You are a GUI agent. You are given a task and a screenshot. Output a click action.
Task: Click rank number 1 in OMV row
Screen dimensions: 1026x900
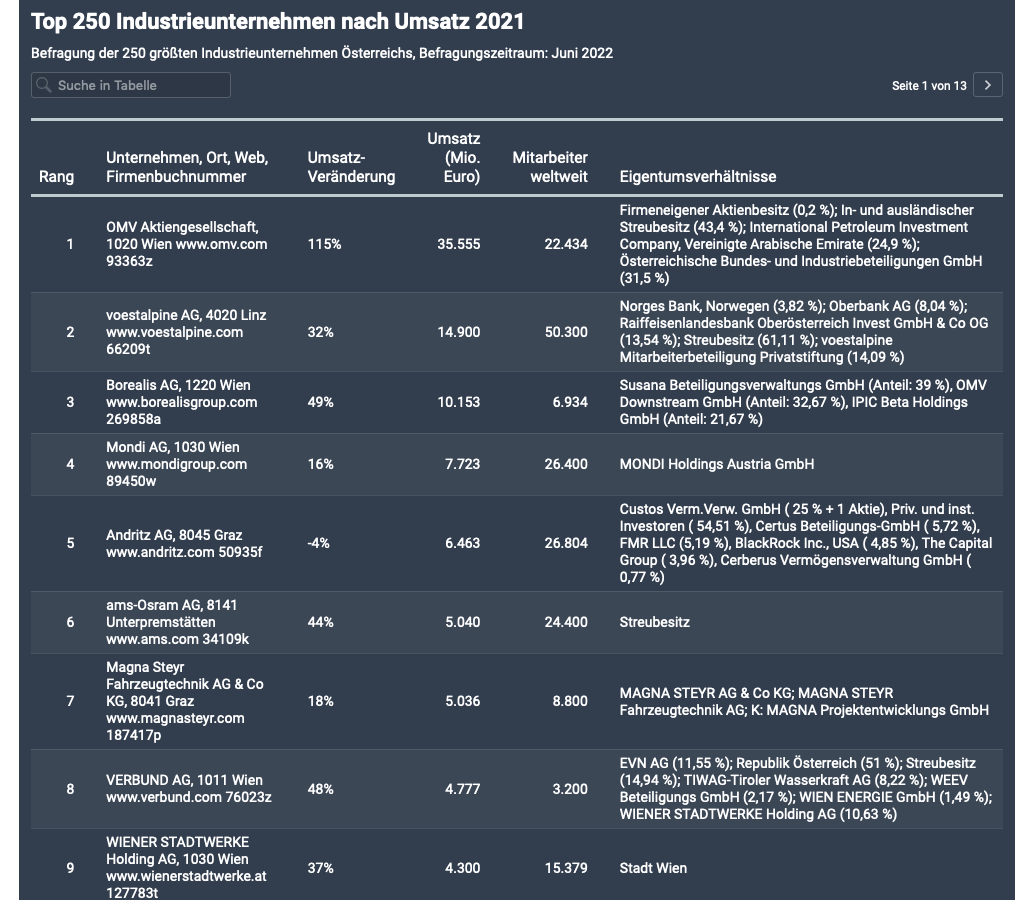[70, 244]
